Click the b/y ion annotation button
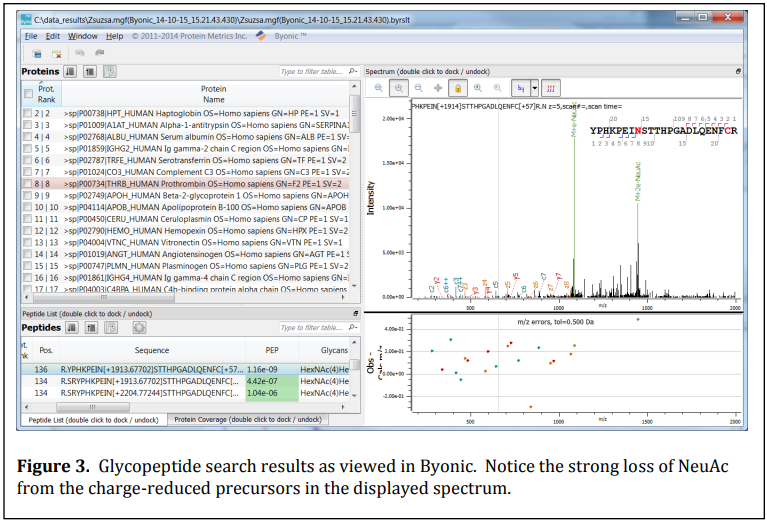The height and width of the screenshot is (521, 767). pos(521,88)
